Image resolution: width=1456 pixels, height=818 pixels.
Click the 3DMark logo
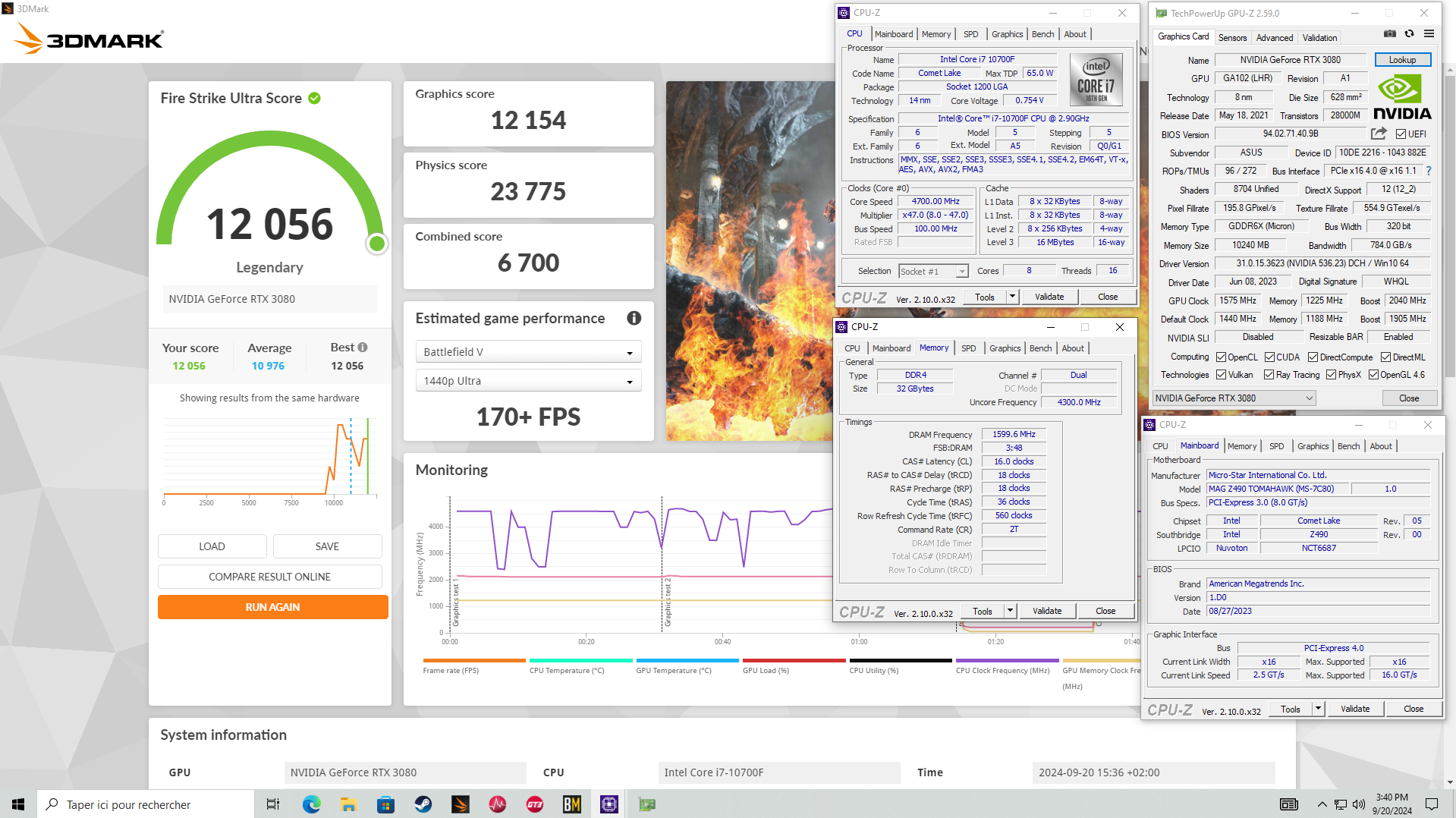tap(90, 39)
